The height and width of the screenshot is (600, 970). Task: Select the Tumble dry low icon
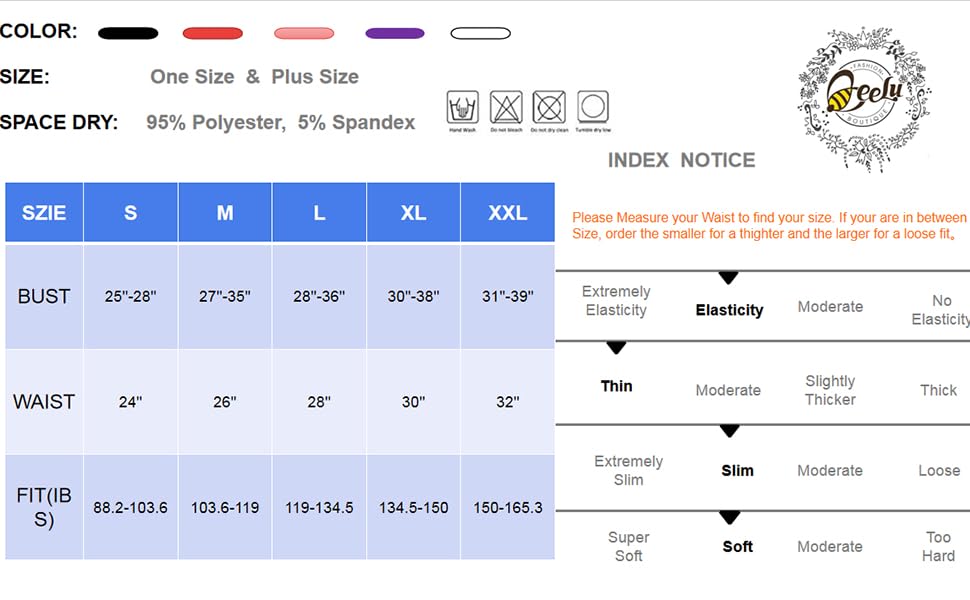pos(593,107)
